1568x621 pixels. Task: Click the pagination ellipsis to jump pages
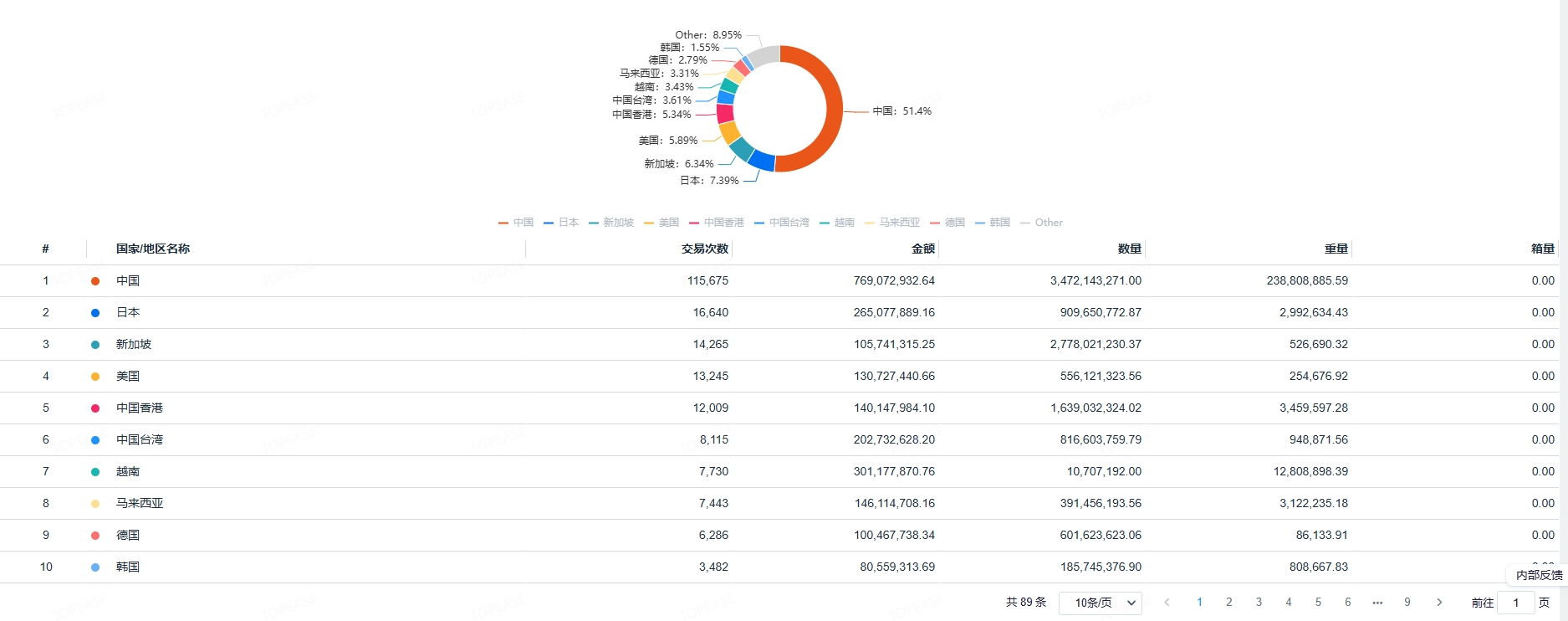tap(1377, 603)
